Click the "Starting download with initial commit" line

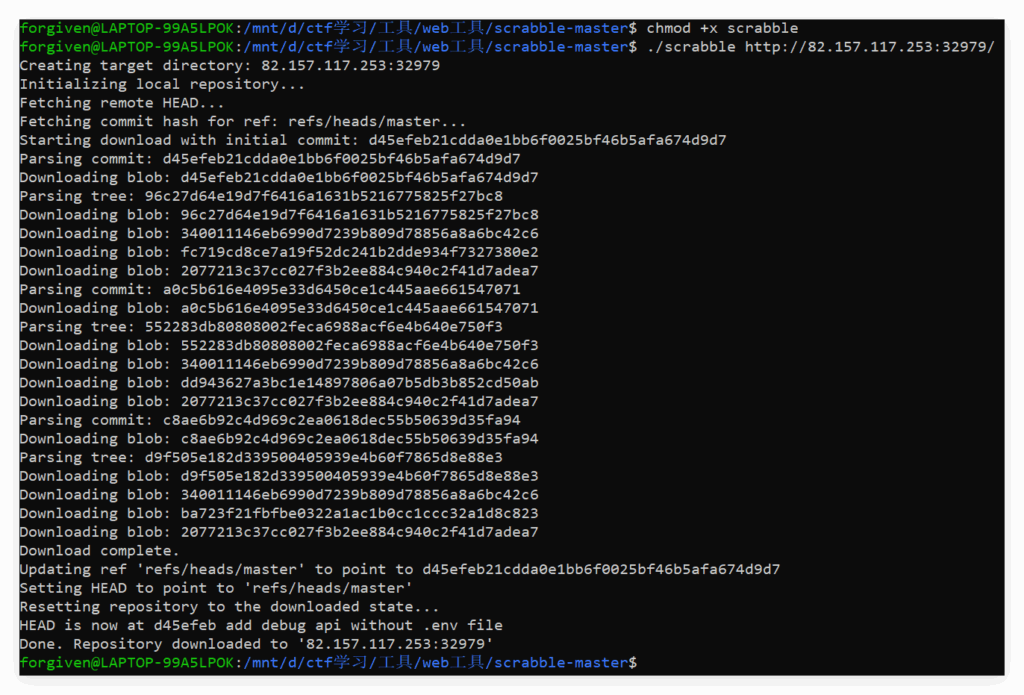(x=372, y=140)
